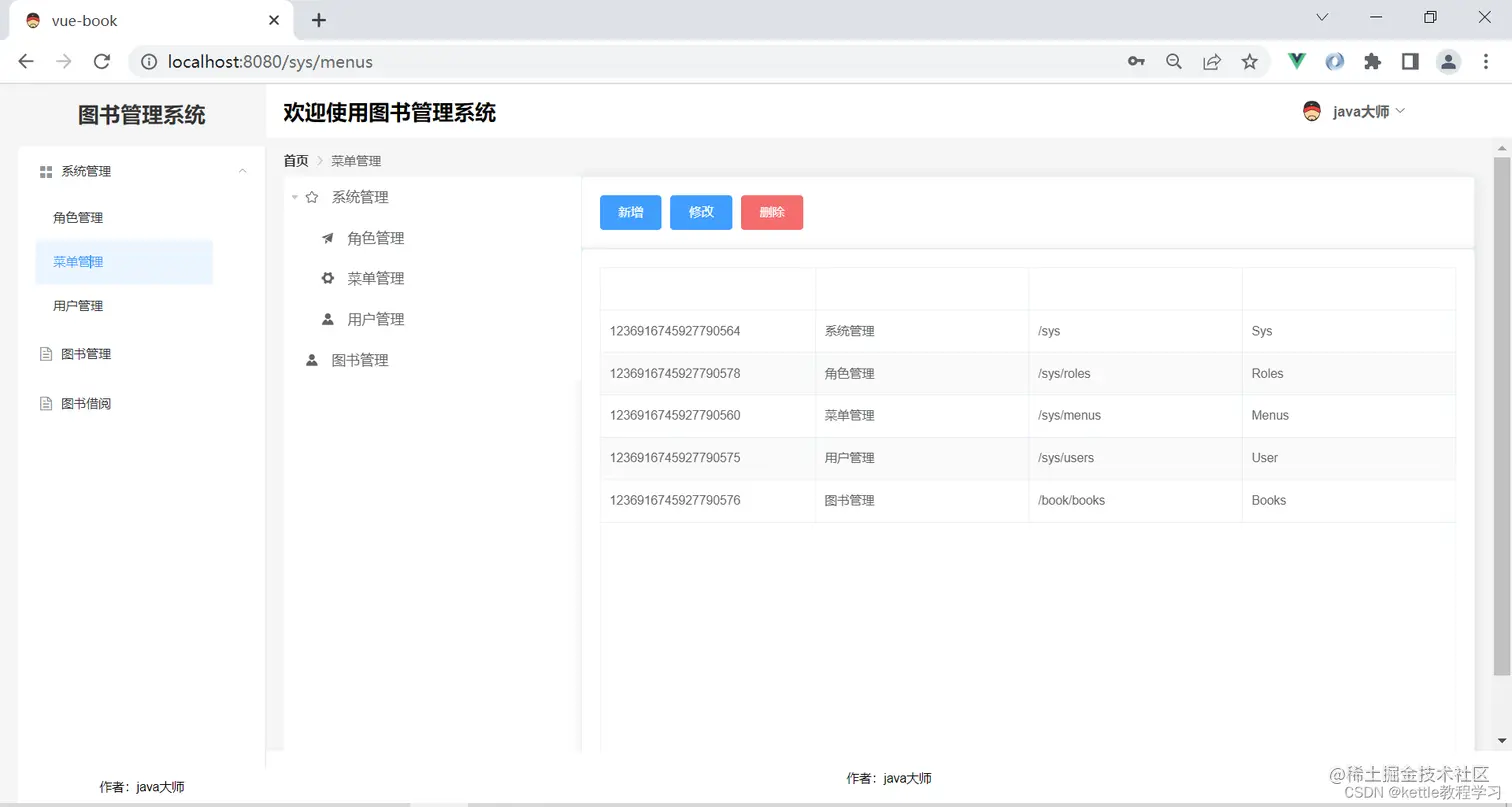Image resolution: width=1512 pixels, height=807 pixels.
Task: Collapse the 系统管理 sidebar section chevron
Action: point(241,171)
